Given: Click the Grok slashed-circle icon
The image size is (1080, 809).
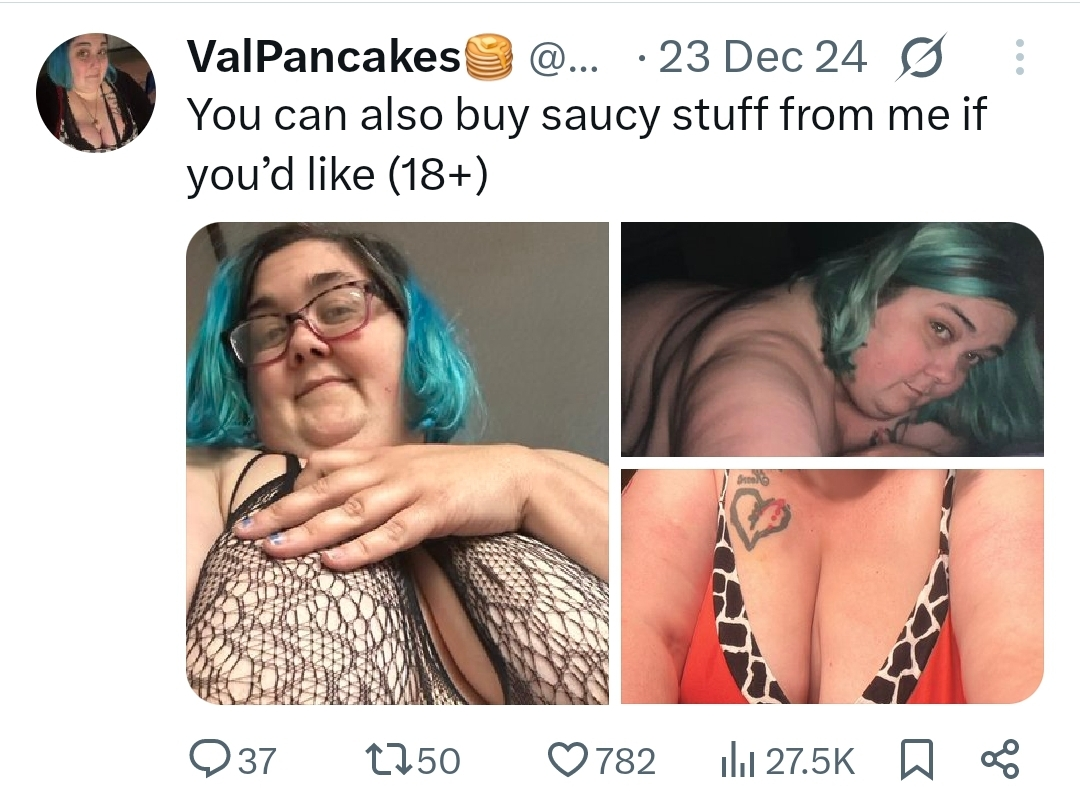Looking at the screenshot, I should pos(920,58).
